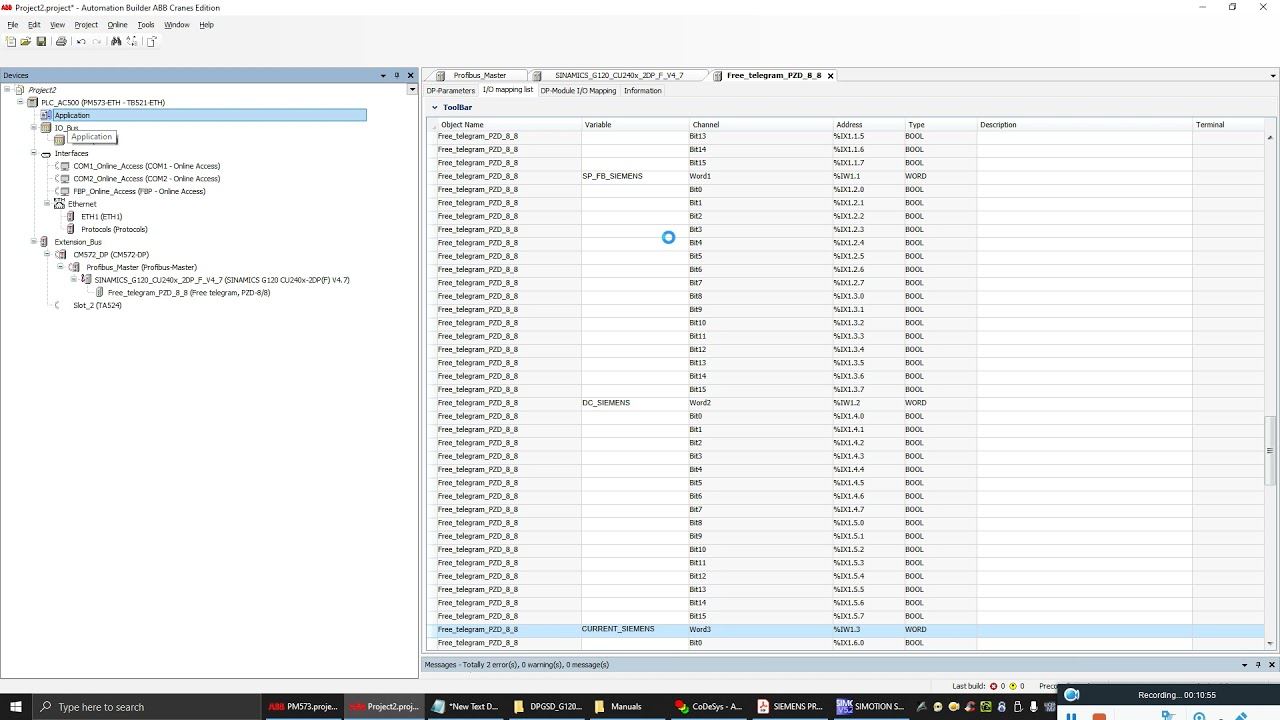Click the IO_Bus node icon
The height and width of the screenshot is (720, 1280).
coord(46,128)
